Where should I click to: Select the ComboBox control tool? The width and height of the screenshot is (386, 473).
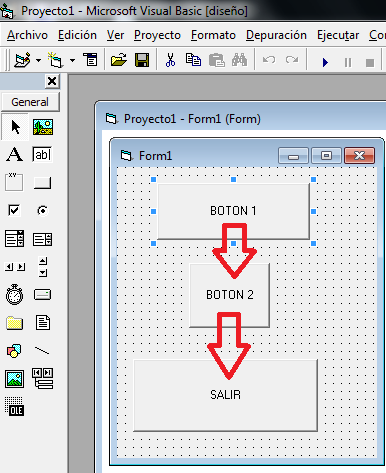pos(14,239)
